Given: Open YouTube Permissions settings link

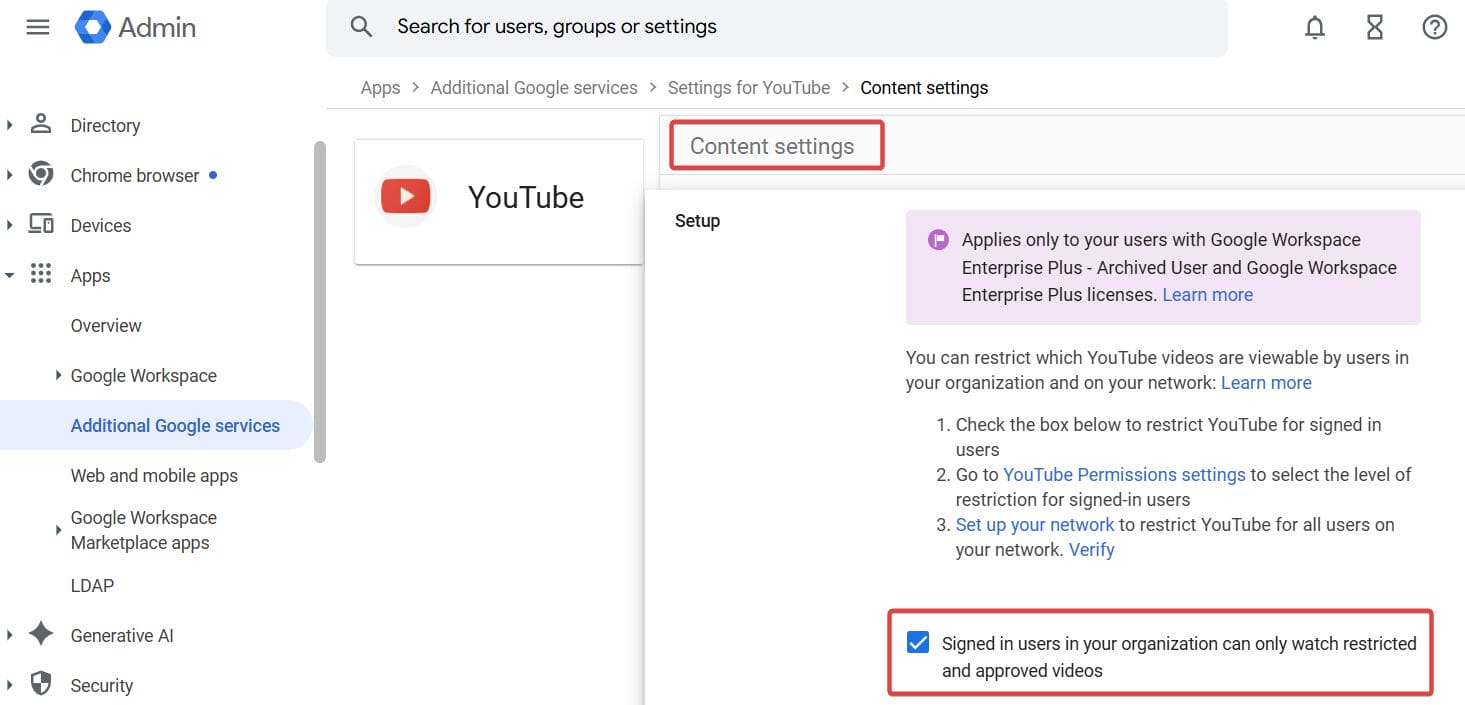Looking at the screenshot, I should [x=1124, y=475].
